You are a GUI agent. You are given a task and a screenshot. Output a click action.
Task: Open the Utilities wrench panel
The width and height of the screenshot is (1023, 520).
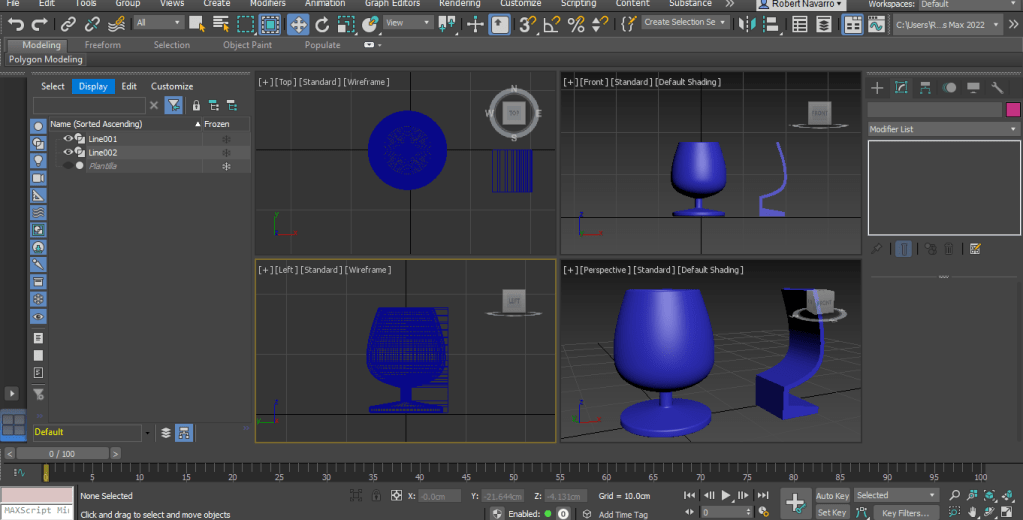coord(996,88)
